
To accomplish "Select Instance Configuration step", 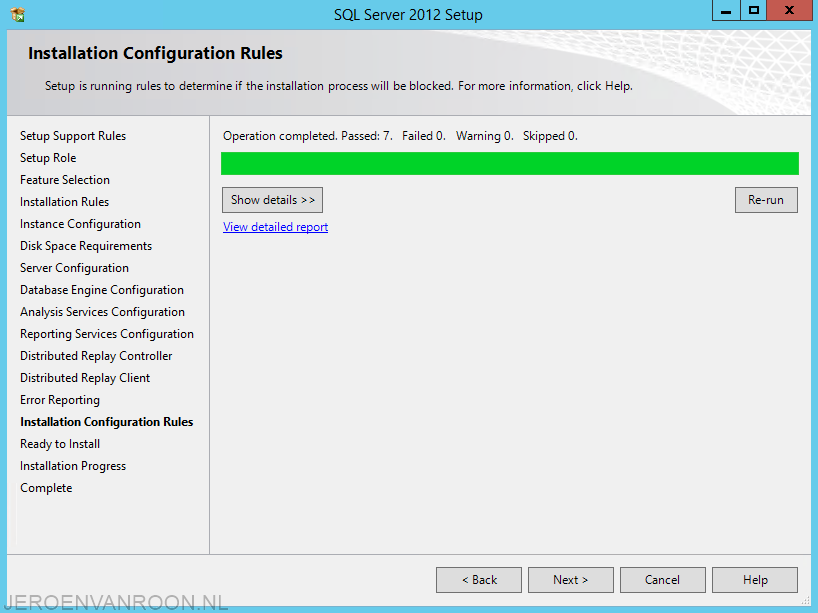I will click(80, 224).
